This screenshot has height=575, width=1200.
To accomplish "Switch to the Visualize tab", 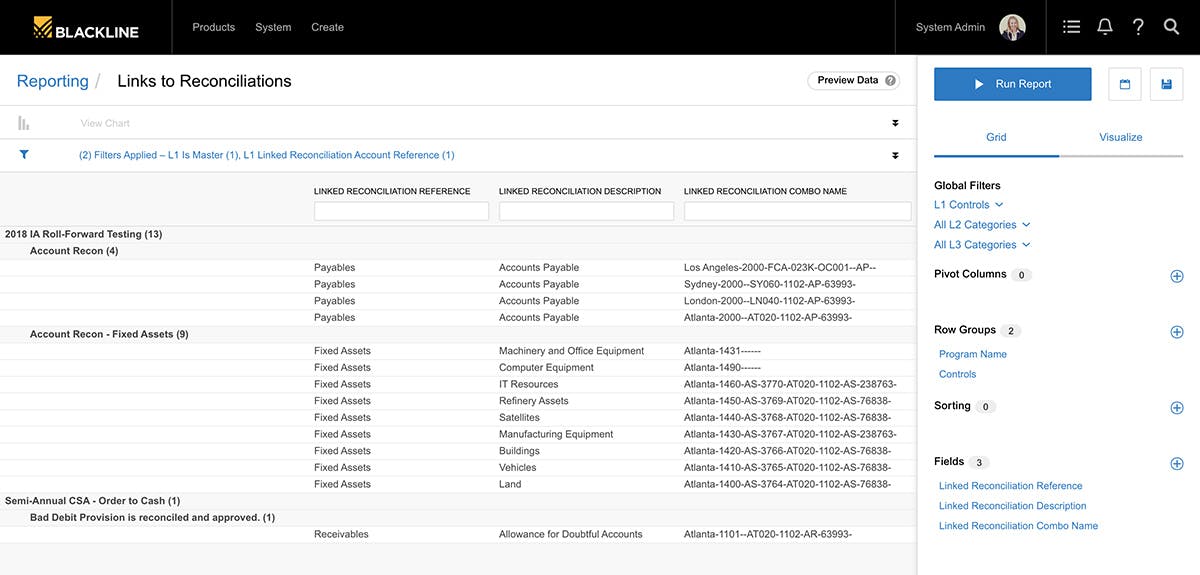I will (1121, 137).
